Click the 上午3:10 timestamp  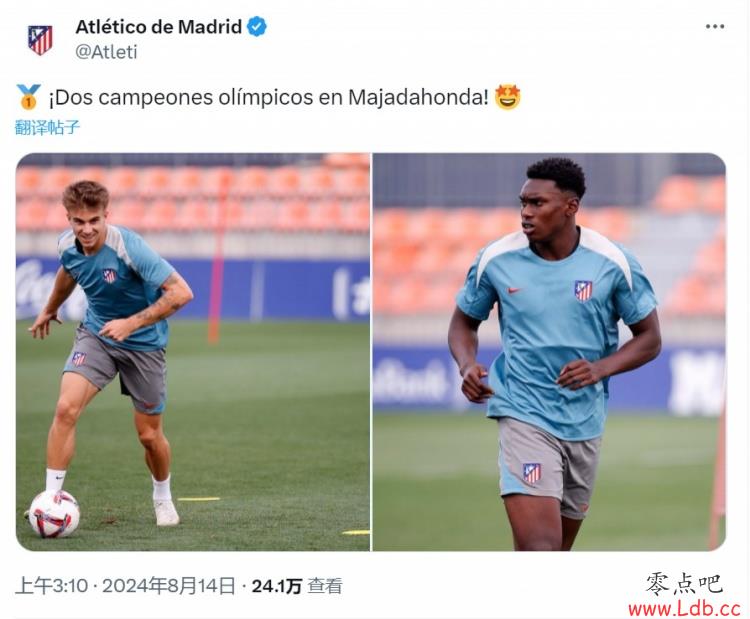click(51, 586)
